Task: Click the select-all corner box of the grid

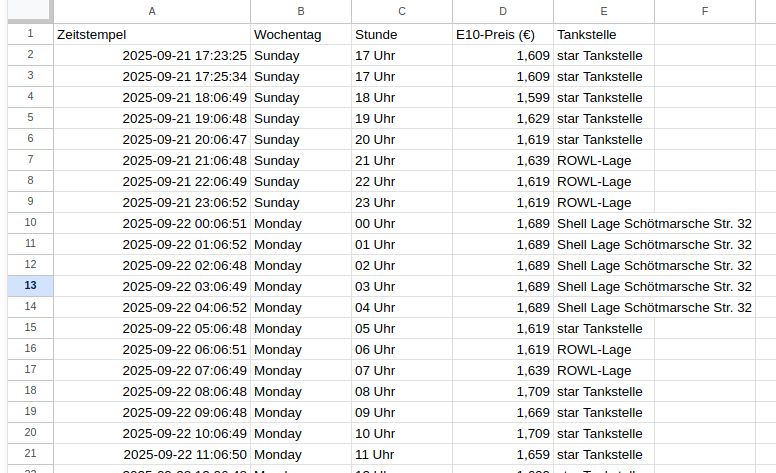Action: tap(26, 11)
